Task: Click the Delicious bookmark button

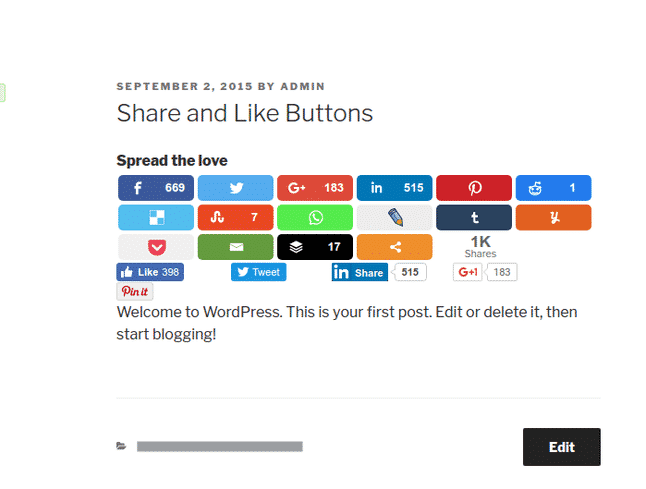Action: click(156, 217)
